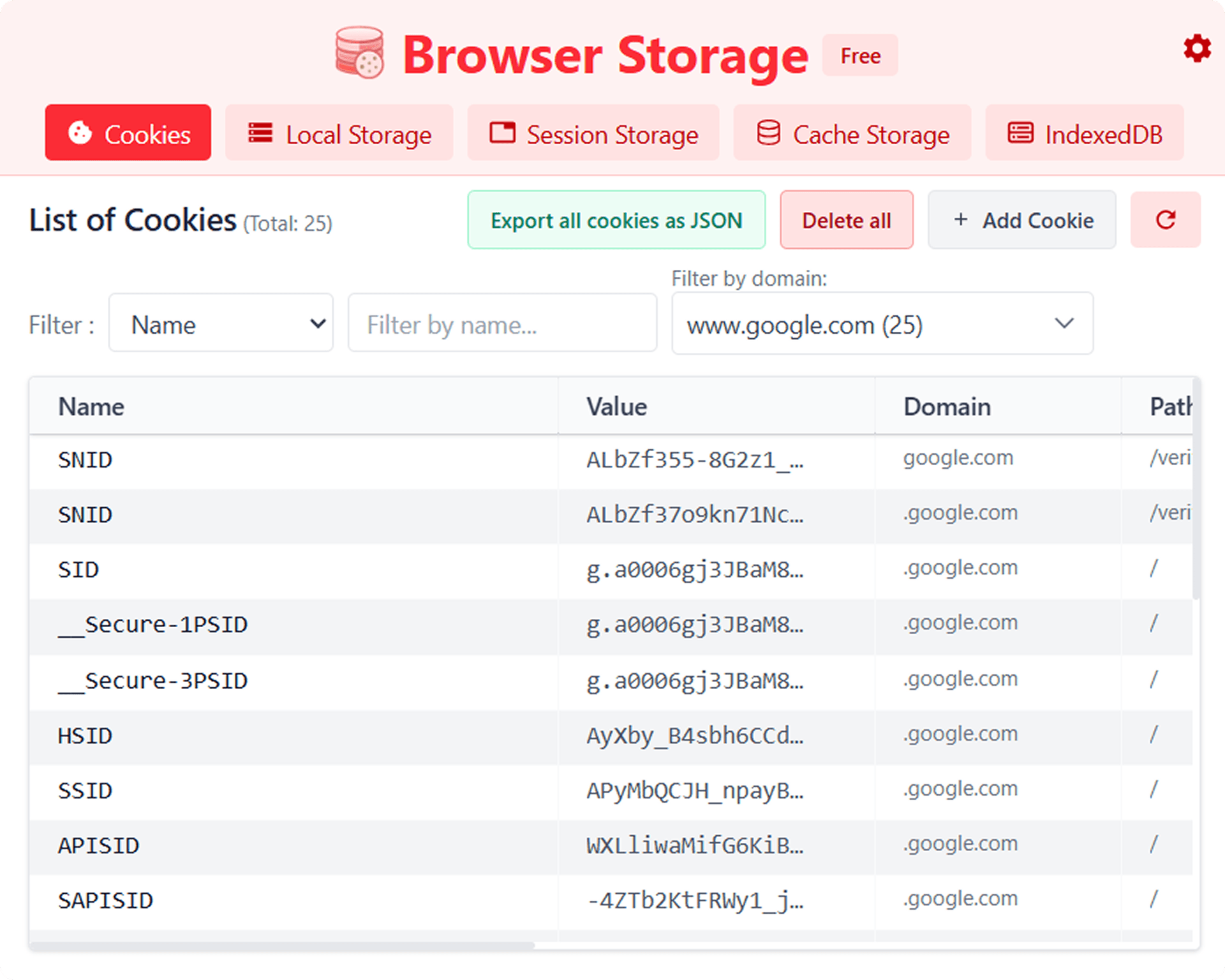Click the Browser Storage database logo

359,54
